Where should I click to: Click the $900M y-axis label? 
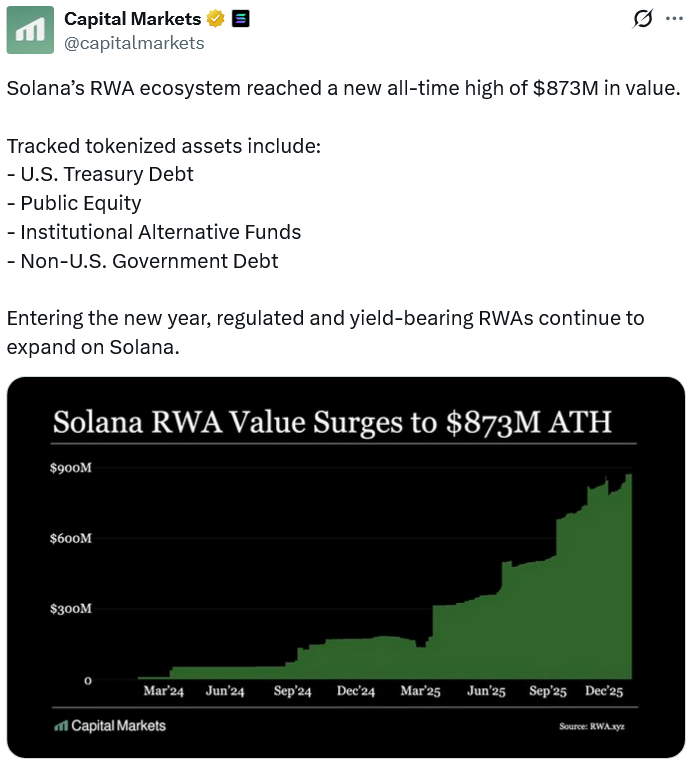pos(71,468)
